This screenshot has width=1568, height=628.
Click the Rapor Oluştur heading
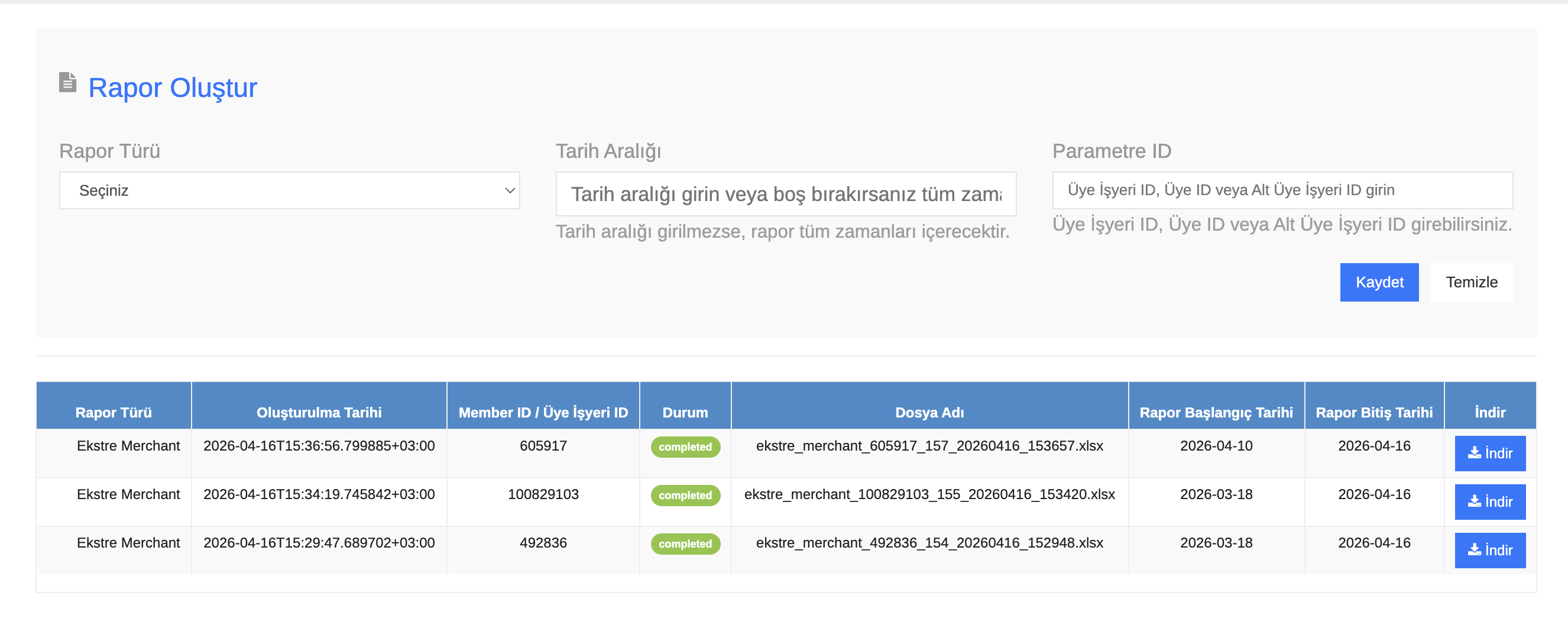coord(172,88)
